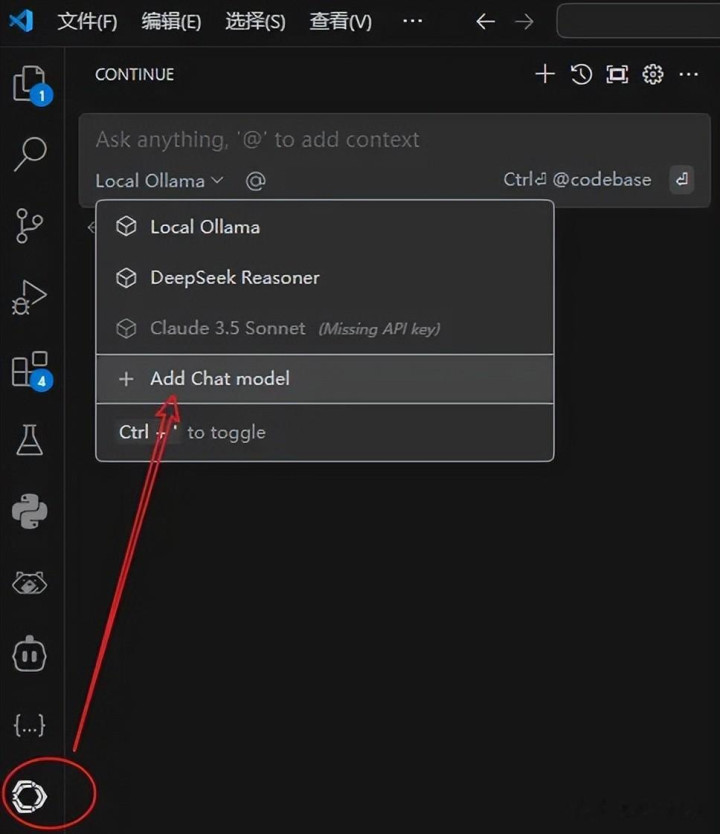Open the Continue hexagon icon in sidebar
This screenshot has width=720, height=834.
click(29, 796)
